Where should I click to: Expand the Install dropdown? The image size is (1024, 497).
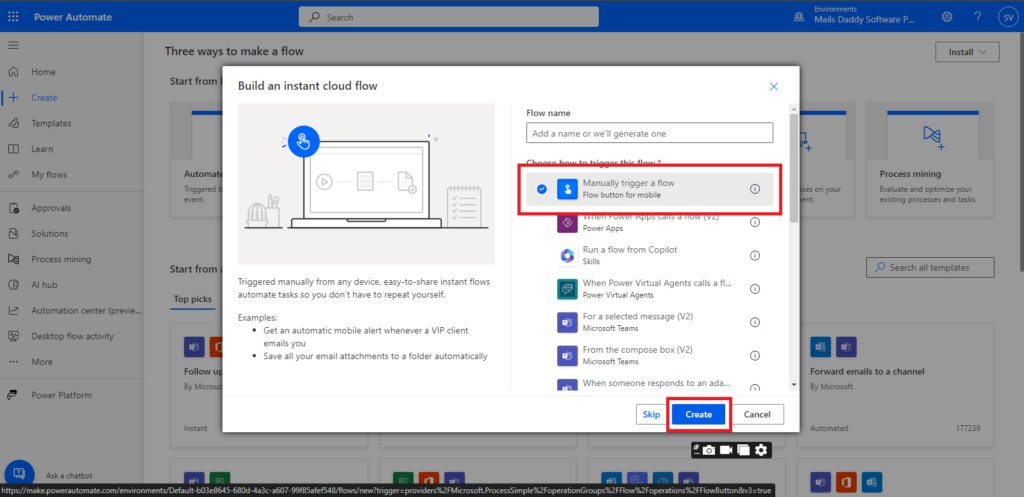[x=967, y=52]
